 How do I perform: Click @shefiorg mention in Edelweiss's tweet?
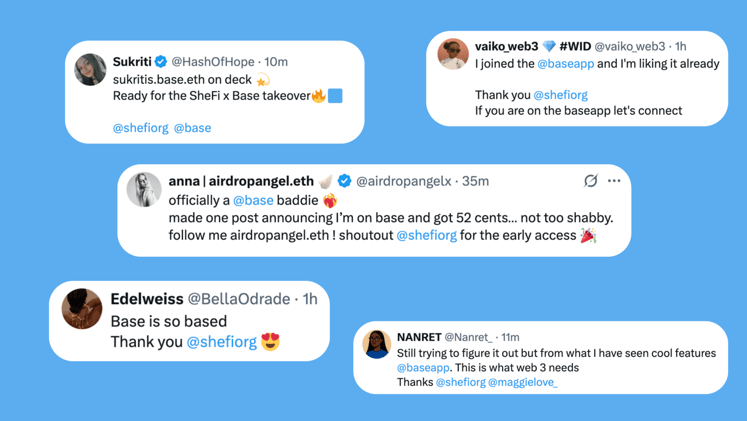point(222,341)
